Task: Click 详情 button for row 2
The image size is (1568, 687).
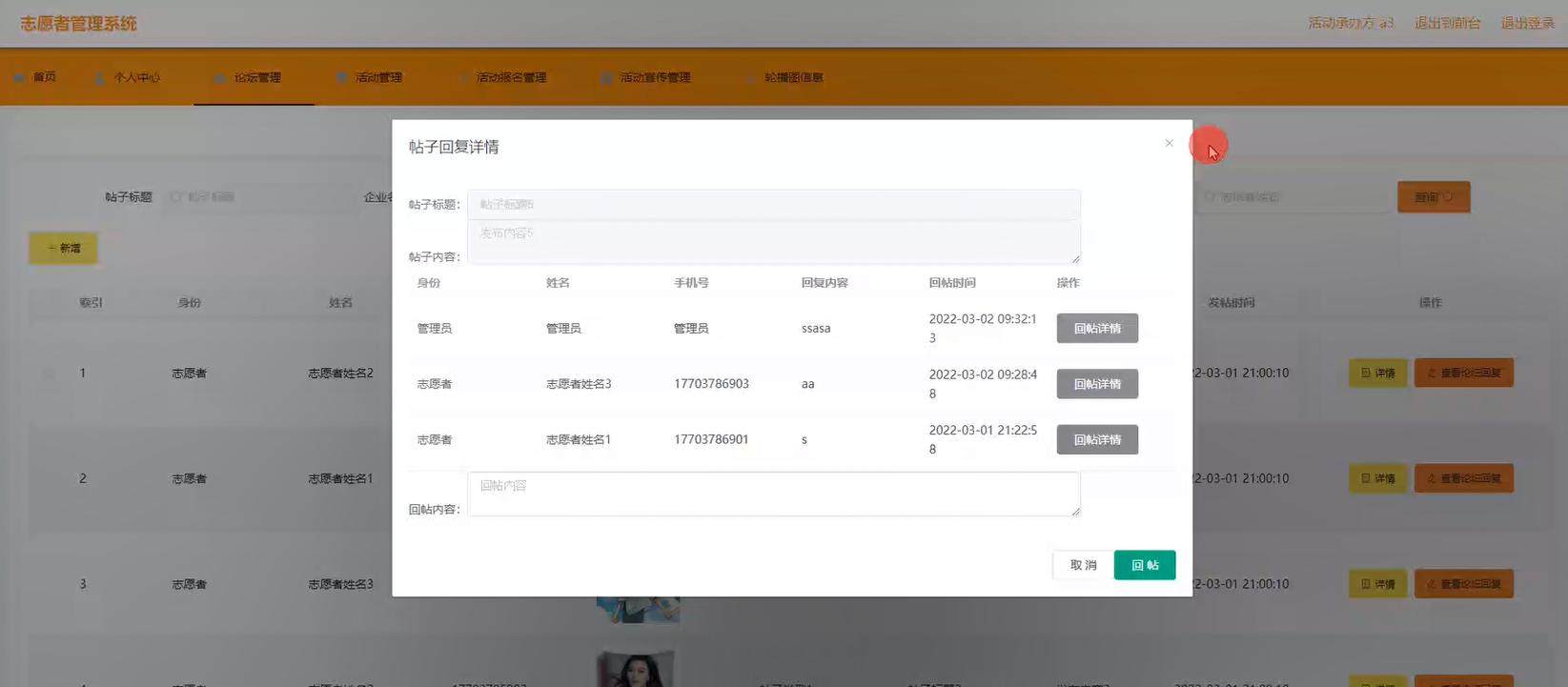Action: point(1377,478)
